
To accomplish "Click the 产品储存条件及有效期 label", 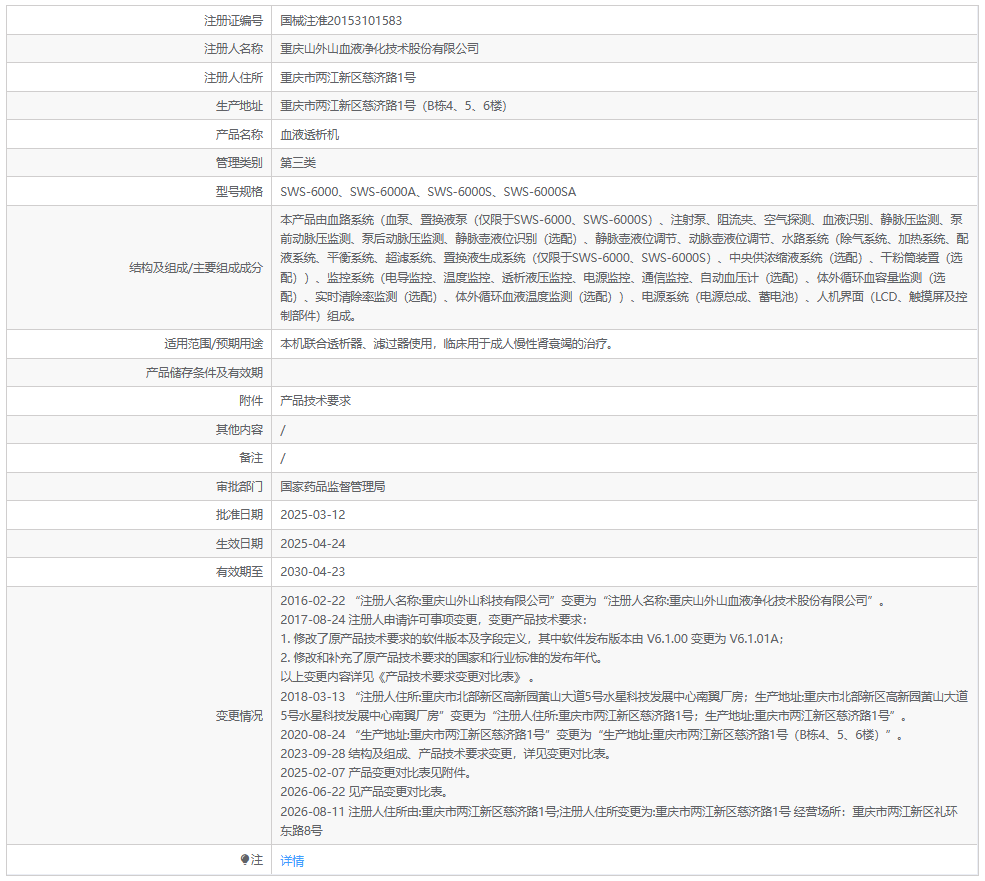I will point(204,373).
